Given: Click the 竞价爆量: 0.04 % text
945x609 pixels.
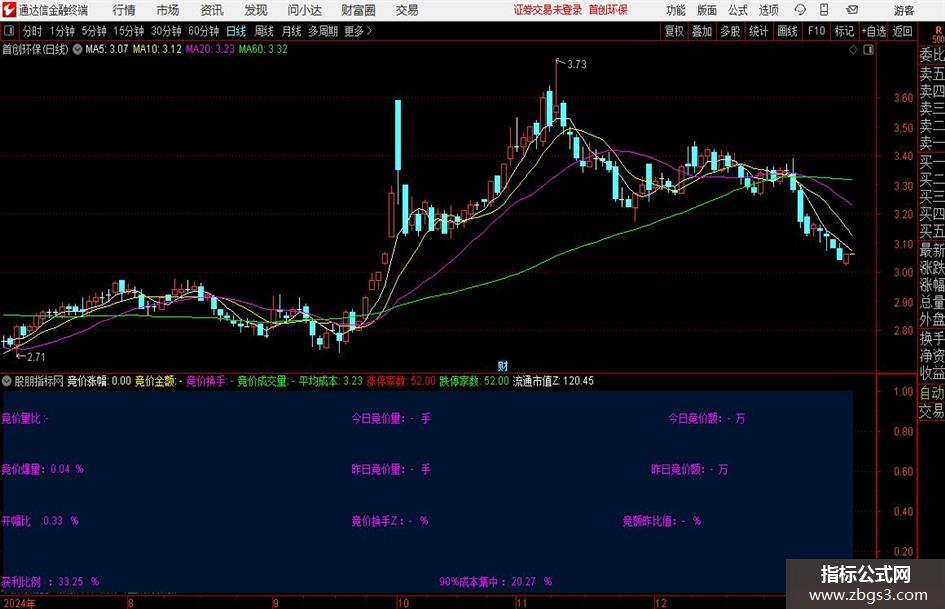Looking at the screenshot, I should pyautogui.click(x=42, y=469).
